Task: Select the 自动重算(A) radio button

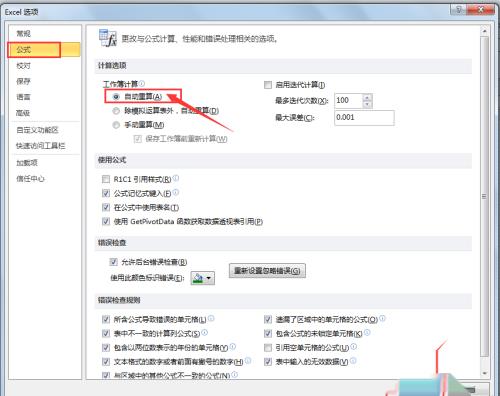Action: point(116,97)
